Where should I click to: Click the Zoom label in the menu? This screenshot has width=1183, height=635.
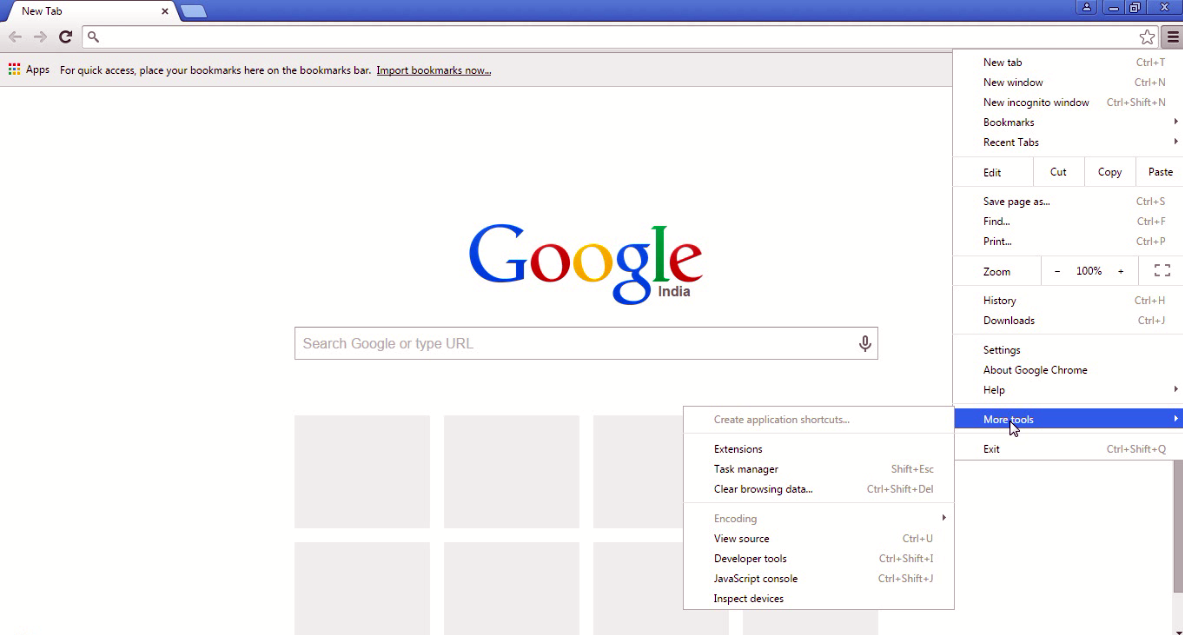(x=996, y=271)
